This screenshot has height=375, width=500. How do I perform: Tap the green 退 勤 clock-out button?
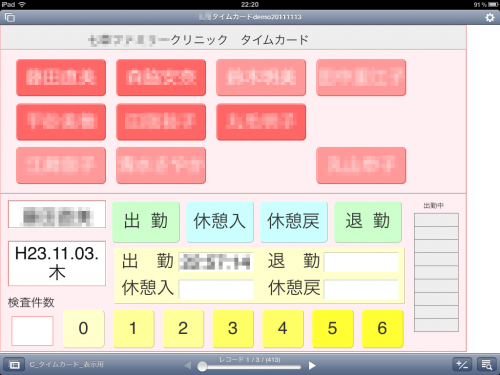click(x=368, y=221)
